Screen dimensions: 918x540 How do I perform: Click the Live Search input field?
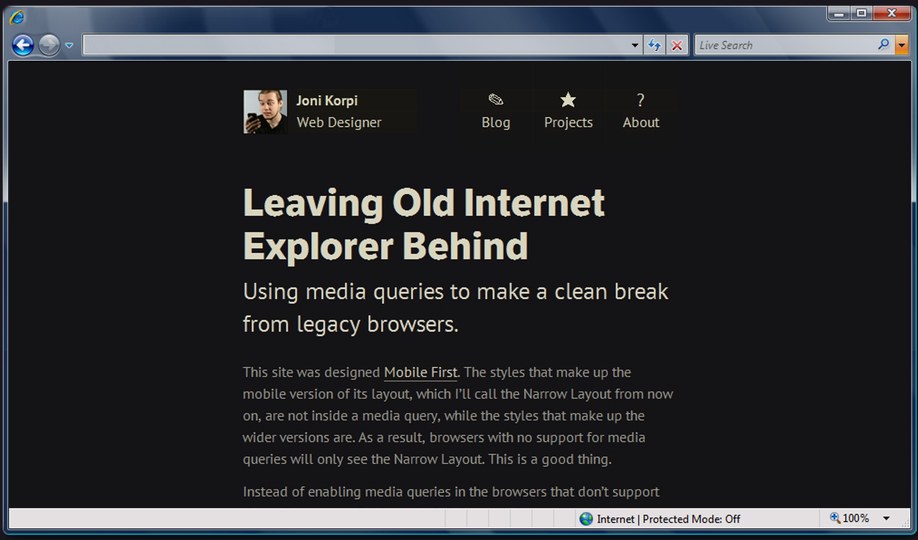[786, 45]
